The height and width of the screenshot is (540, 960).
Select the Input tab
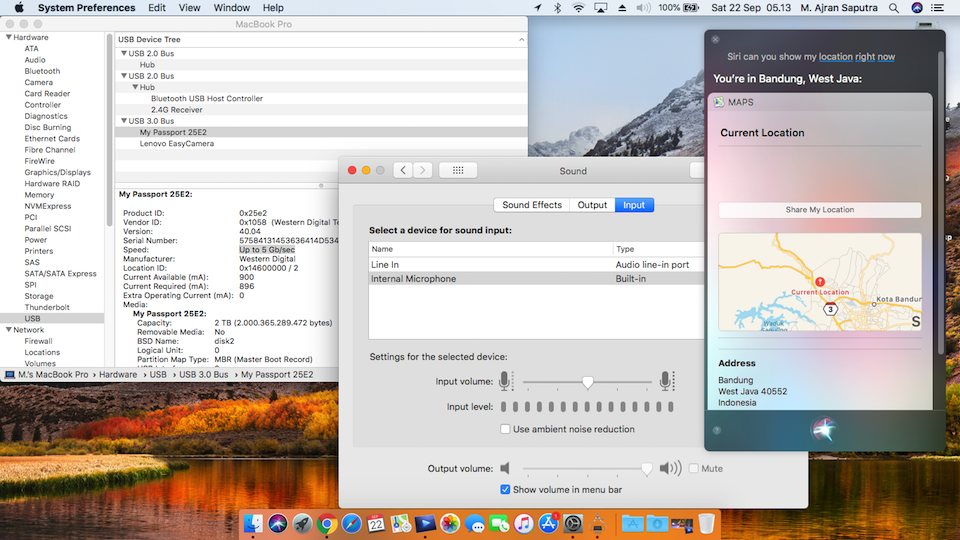coord(634,205)
